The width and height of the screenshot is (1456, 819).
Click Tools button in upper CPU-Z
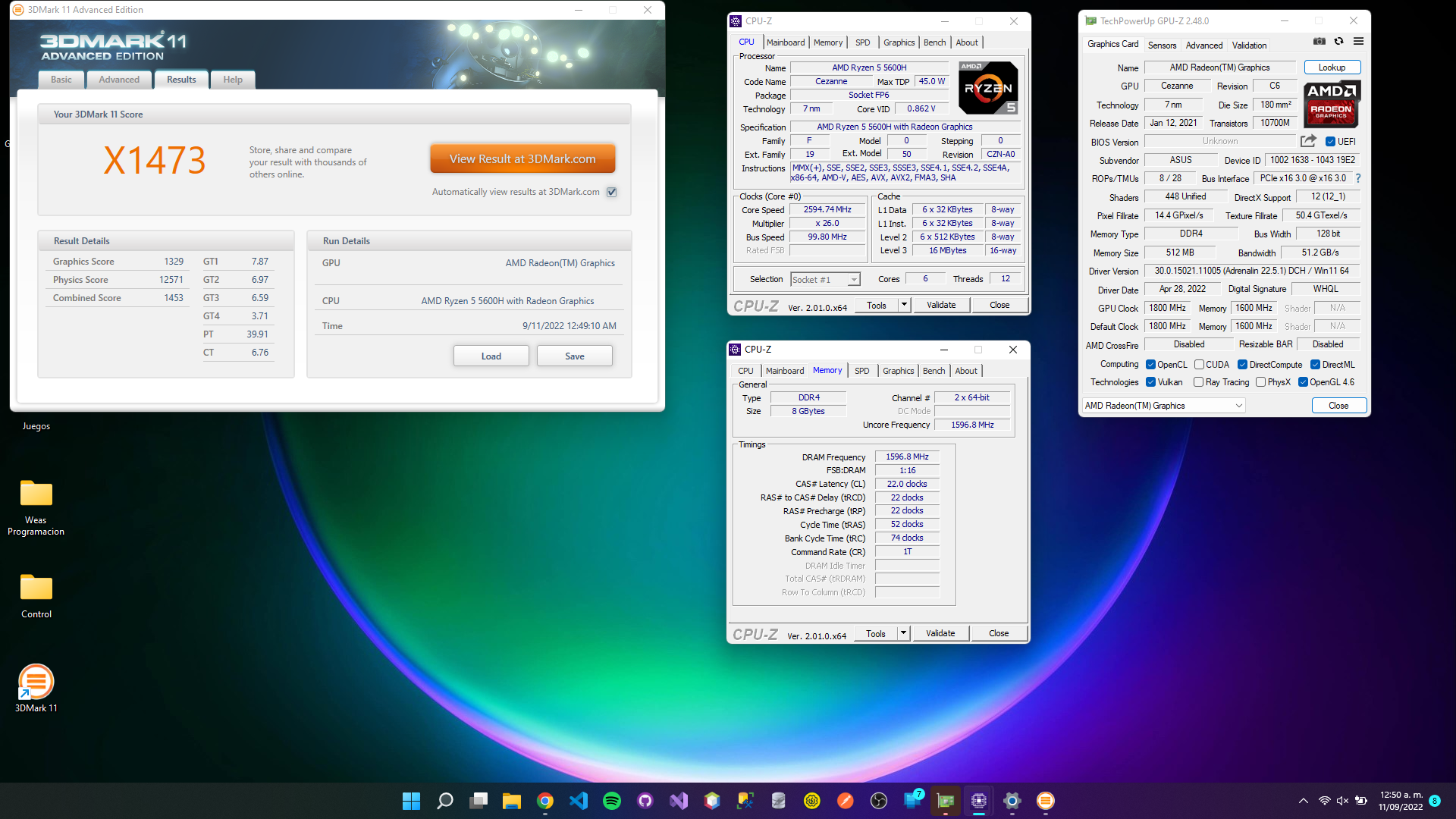(877, 305)
